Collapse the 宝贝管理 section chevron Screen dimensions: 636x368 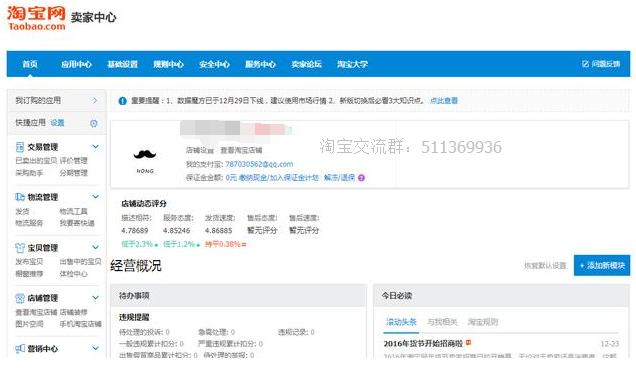(x=95, y=247)
